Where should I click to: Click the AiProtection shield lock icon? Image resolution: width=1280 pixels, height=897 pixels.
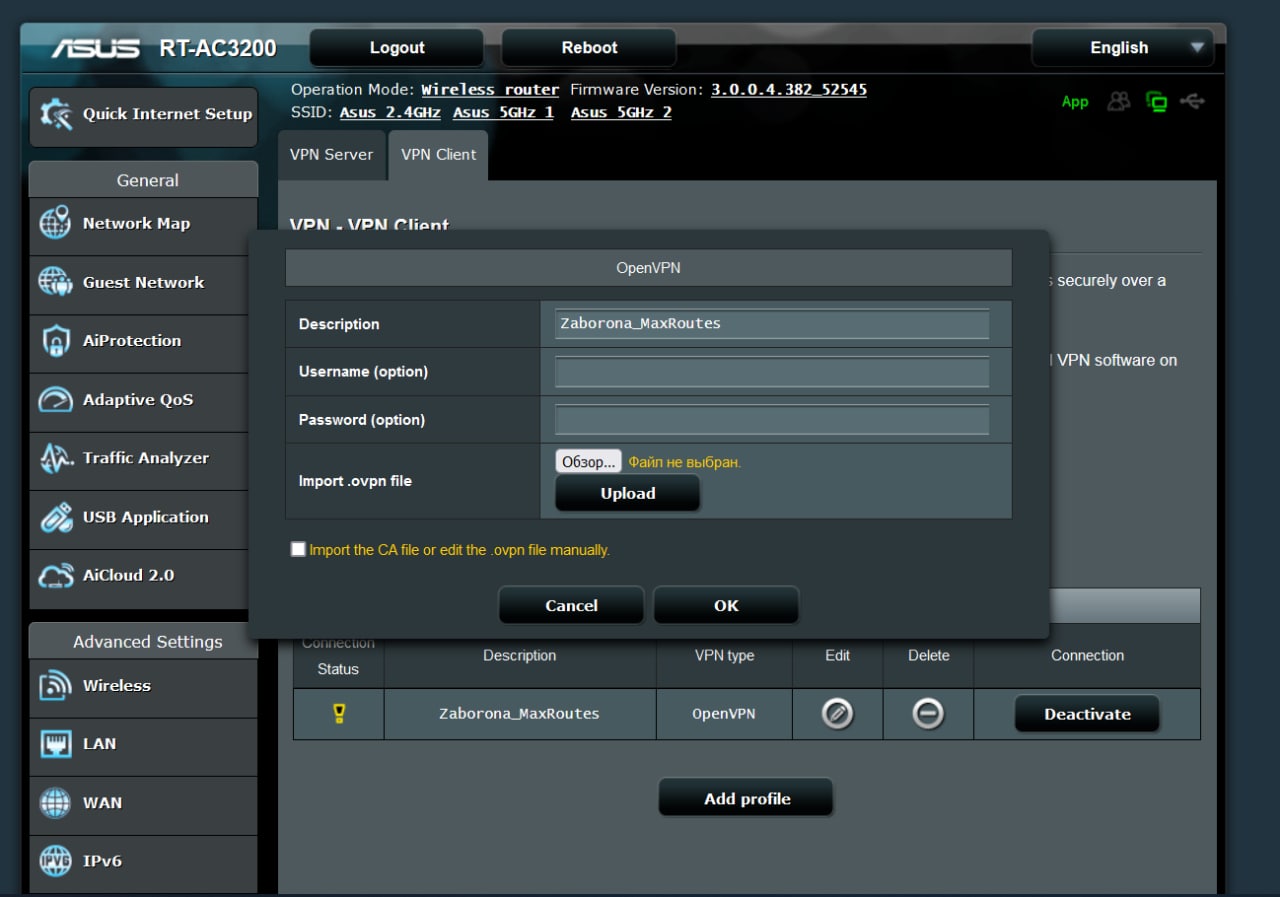[x=55, y=340]
